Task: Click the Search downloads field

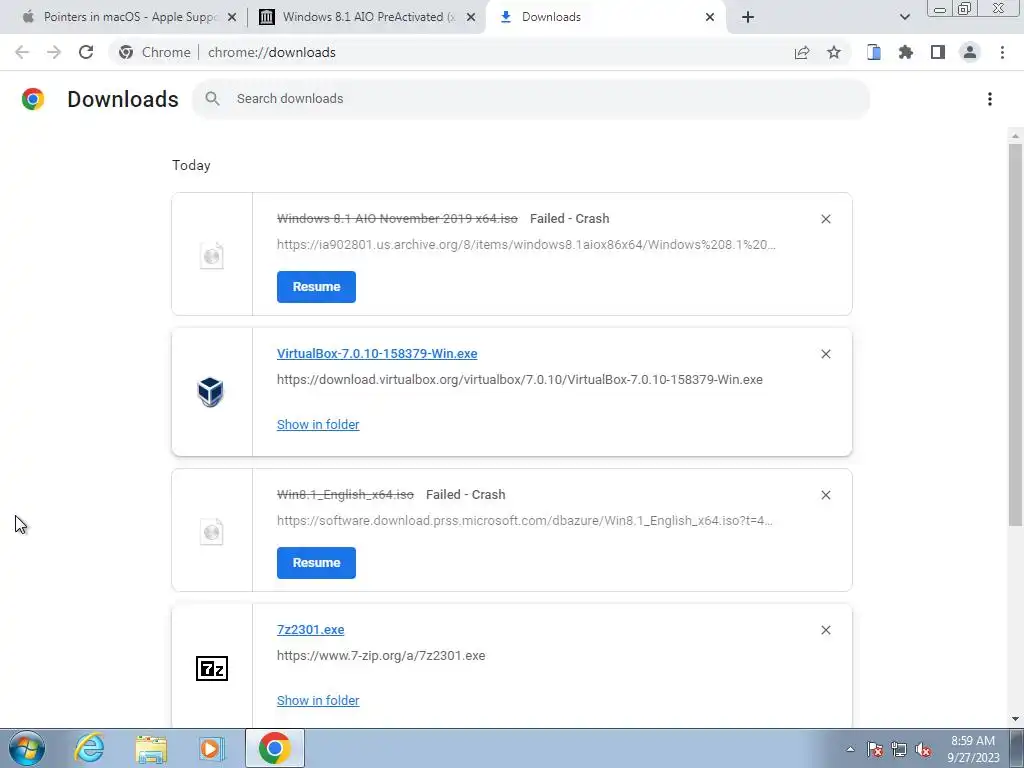Action: tap(531, 99)
